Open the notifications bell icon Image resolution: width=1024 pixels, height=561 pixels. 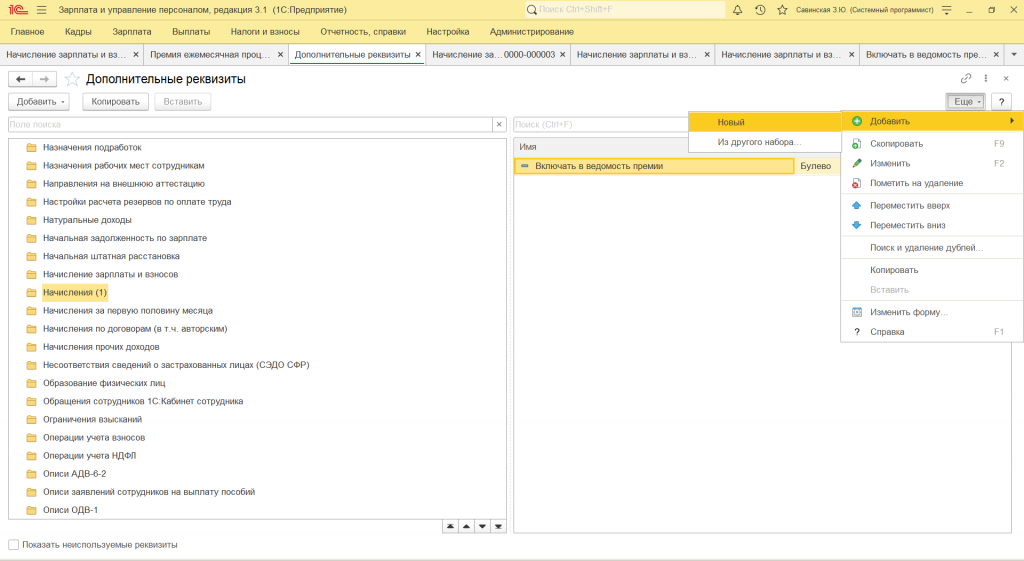click(738, 10)
